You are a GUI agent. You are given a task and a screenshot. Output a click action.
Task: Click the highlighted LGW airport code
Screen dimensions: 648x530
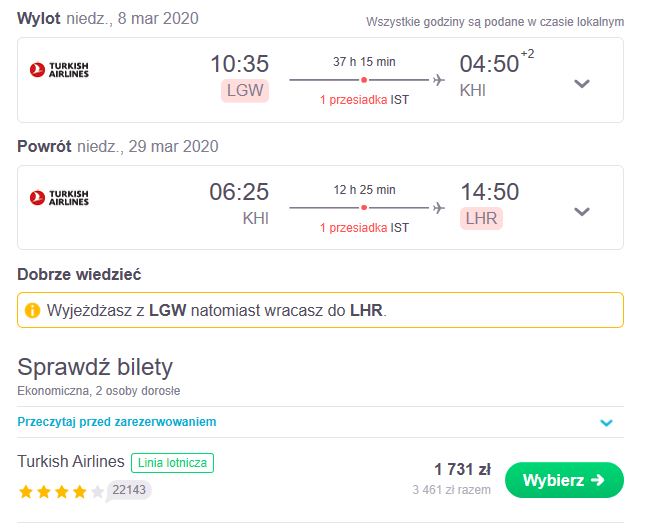(x=245, y=90)
